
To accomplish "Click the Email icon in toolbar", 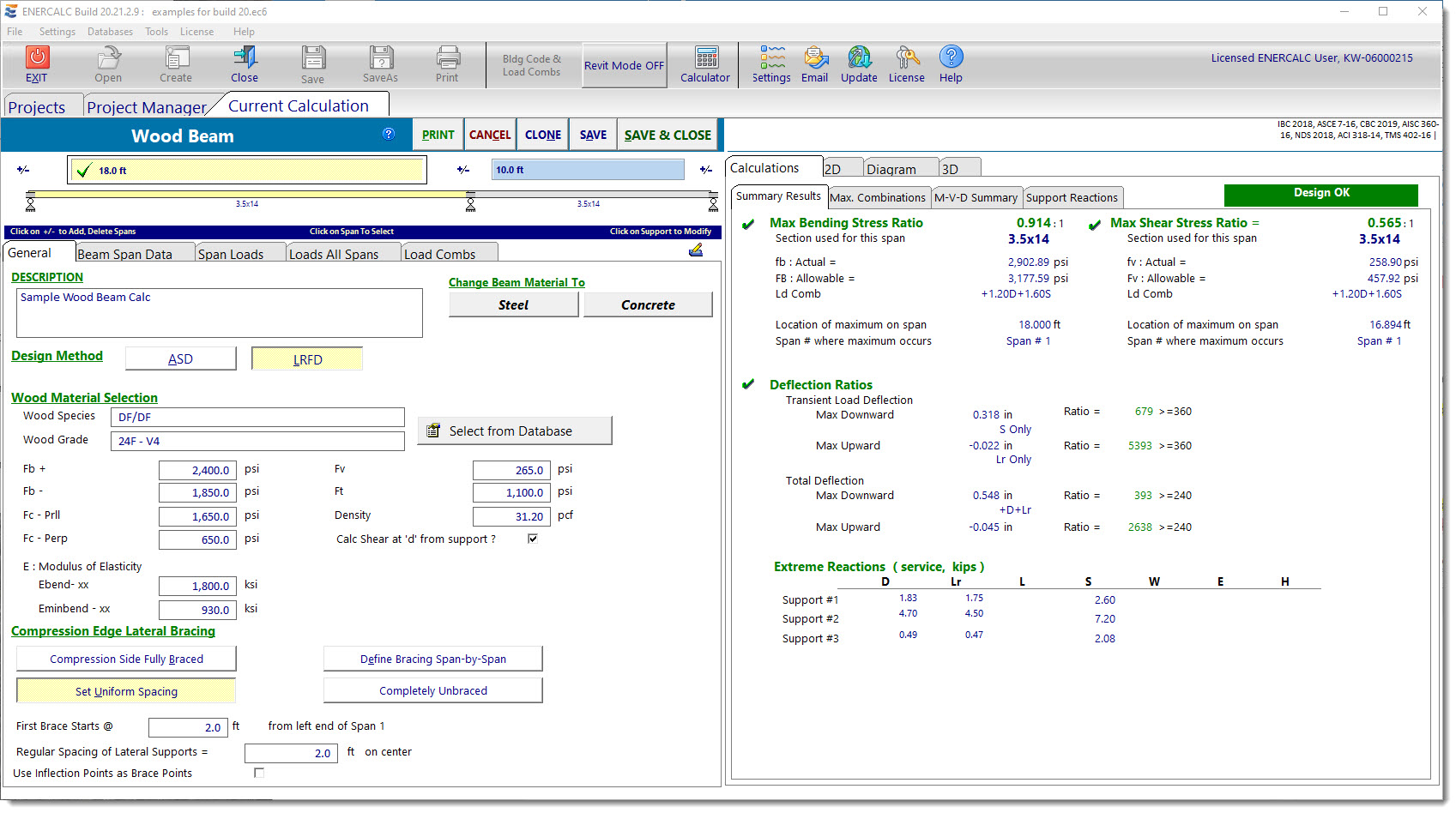I will [x=814, y=57].
